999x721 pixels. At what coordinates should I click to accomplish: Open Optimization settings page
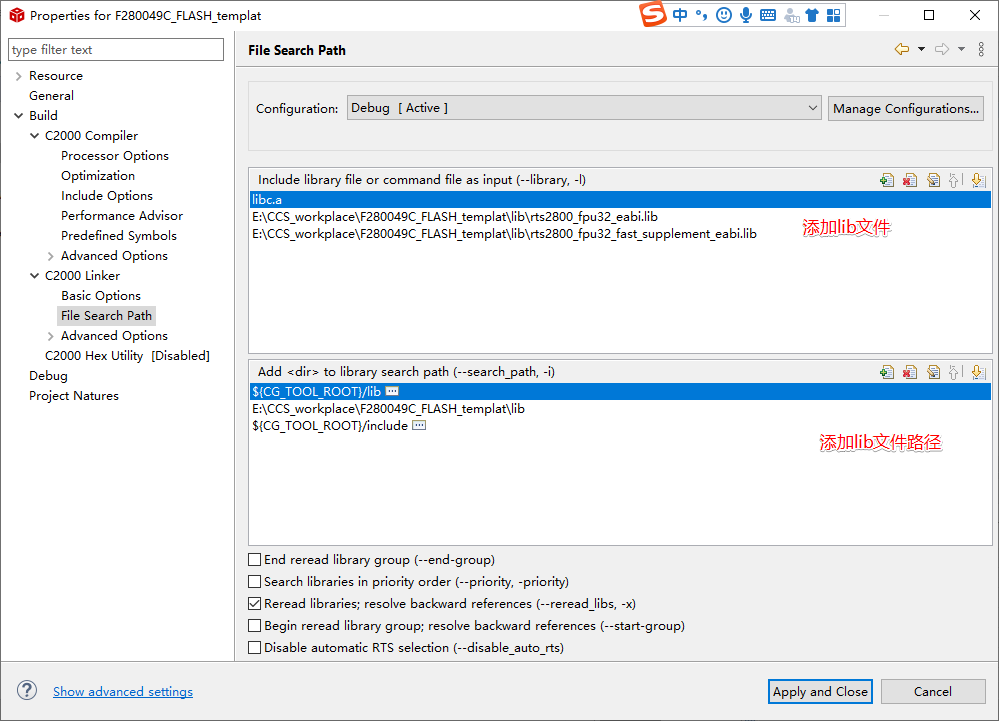point(98,176)
